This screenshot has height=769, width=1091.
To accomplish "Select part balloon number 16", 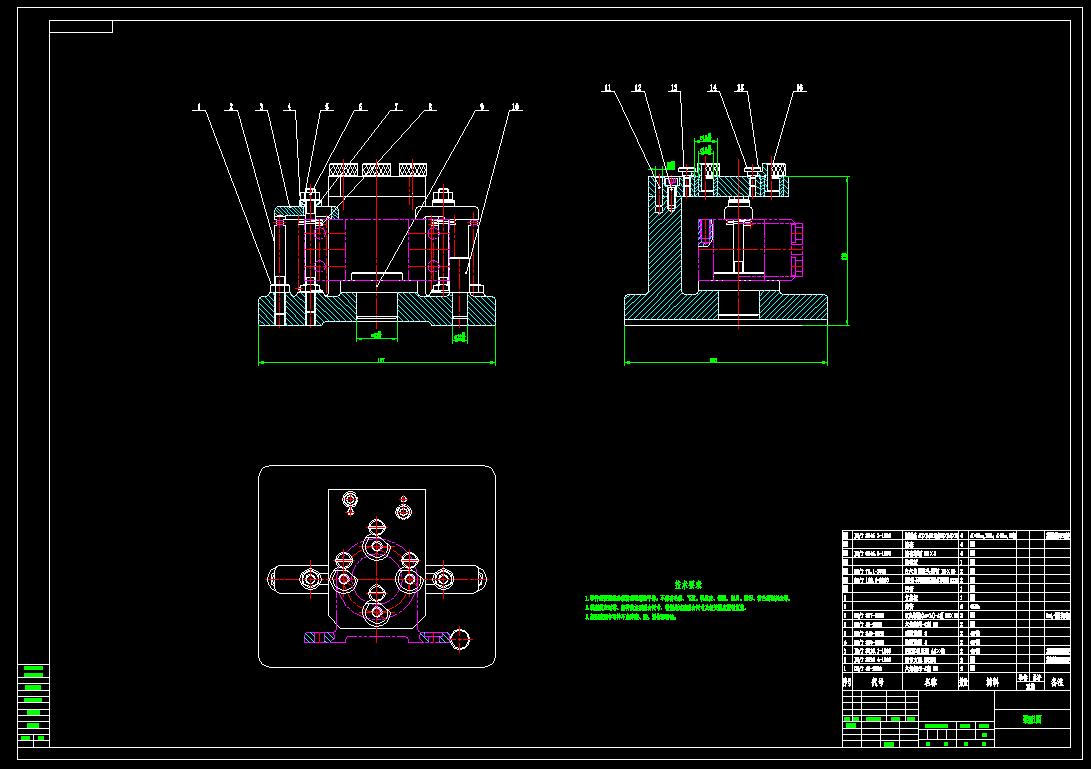I will pyautogui.click(x=800, y=88).
